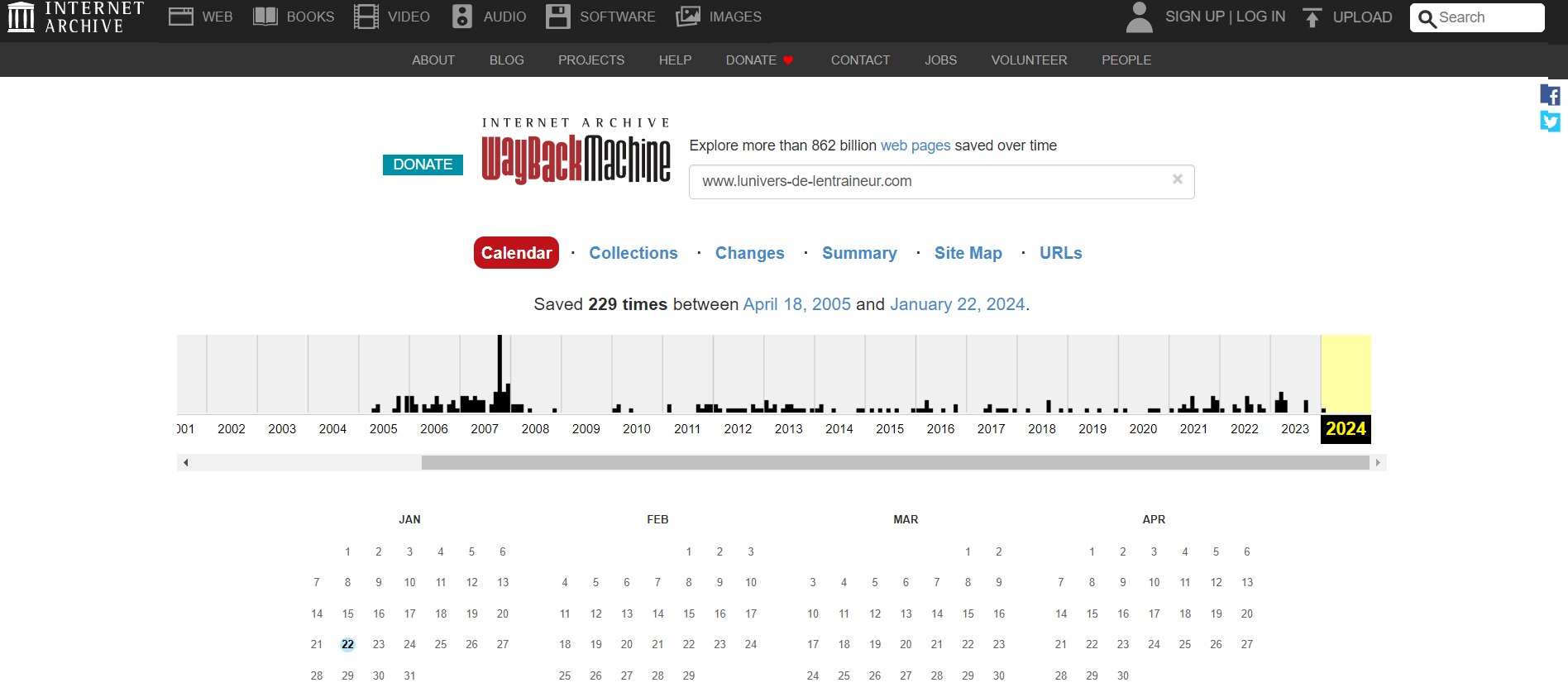Select year 2023 on the timeline
The image size is (1568, 697).
click(1295, 429)
